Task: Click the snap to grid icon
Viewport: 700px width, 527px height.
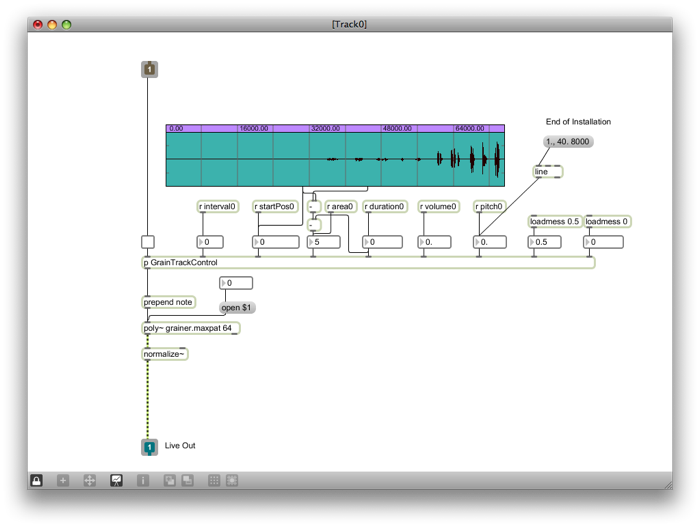Action: (232, 481)
